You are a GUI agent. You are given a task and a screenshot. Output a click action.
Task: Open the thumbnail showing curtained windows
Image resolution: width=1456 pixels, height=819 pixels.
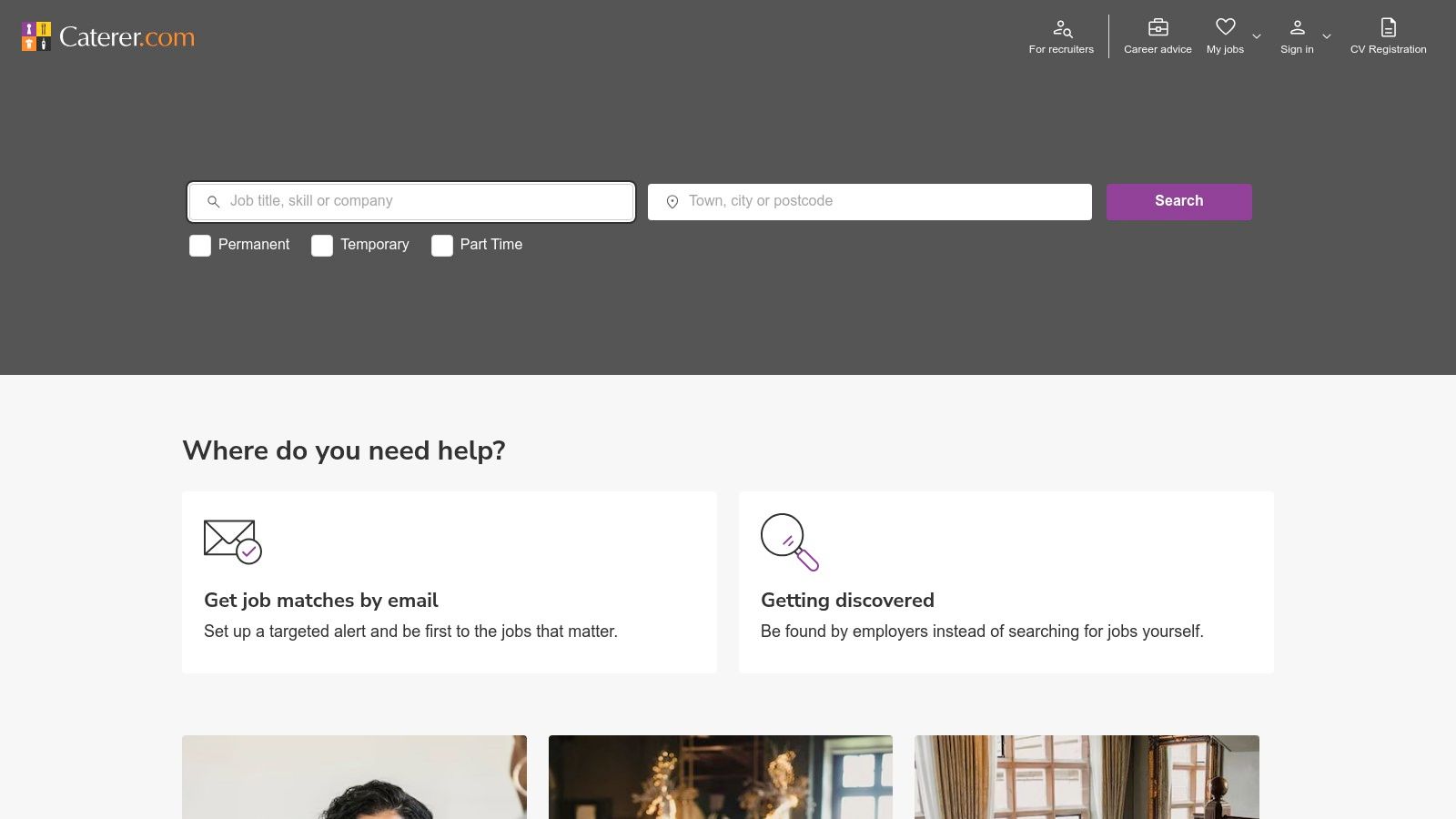tap(1087, 777)
